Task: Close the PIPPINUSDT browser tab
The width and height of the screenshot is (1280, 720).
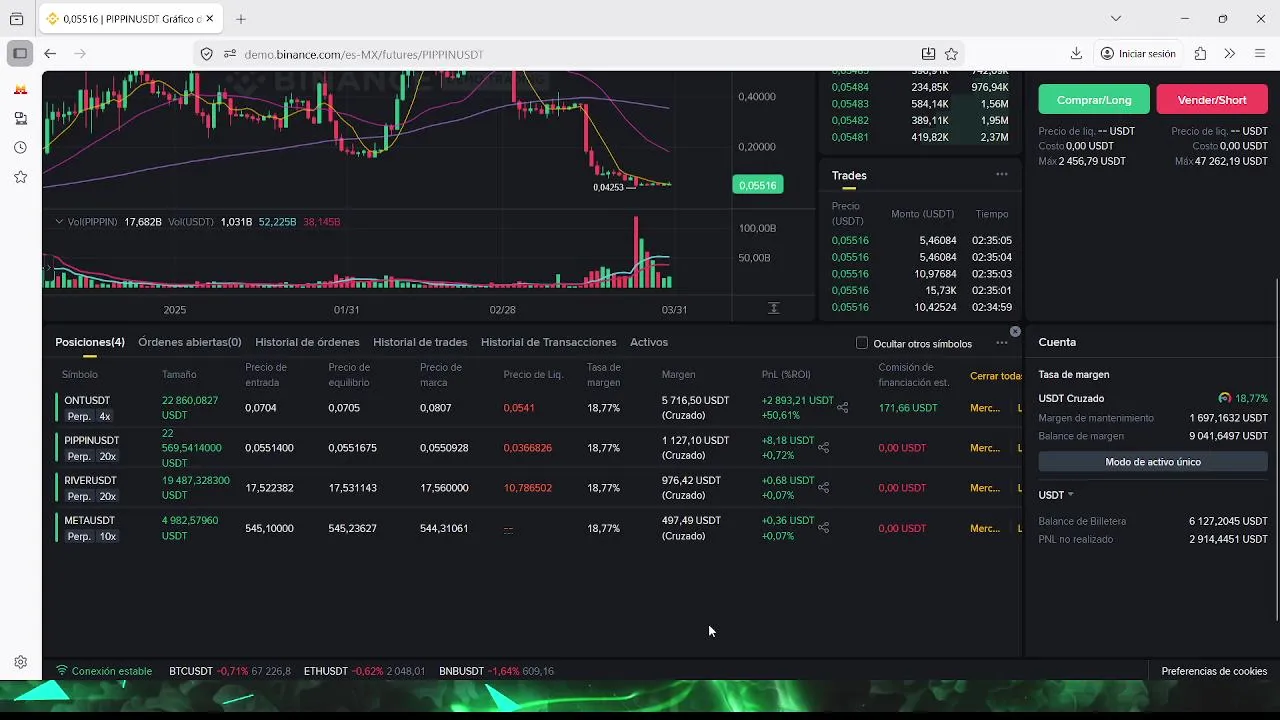Action: coord(209,19)
